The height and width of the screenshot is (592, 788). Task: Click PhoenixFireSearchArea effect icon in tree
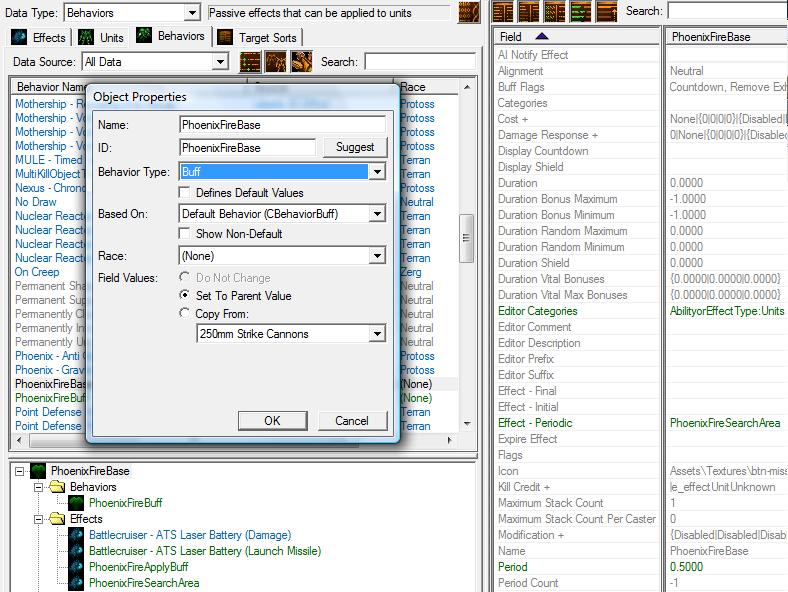[76, 583]
